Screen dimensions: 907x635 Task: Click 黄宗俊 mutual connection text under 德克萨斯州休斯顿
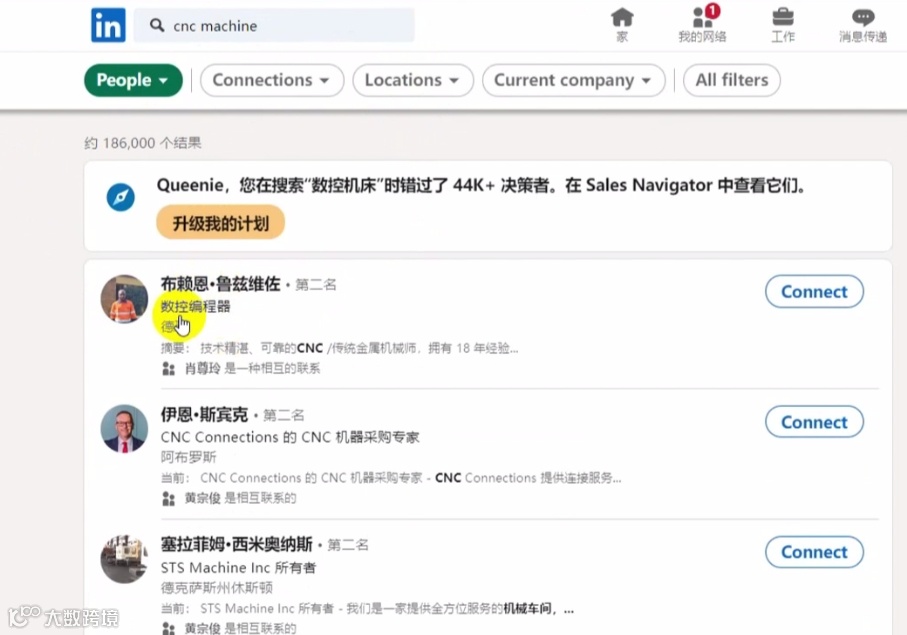(241, 628)
